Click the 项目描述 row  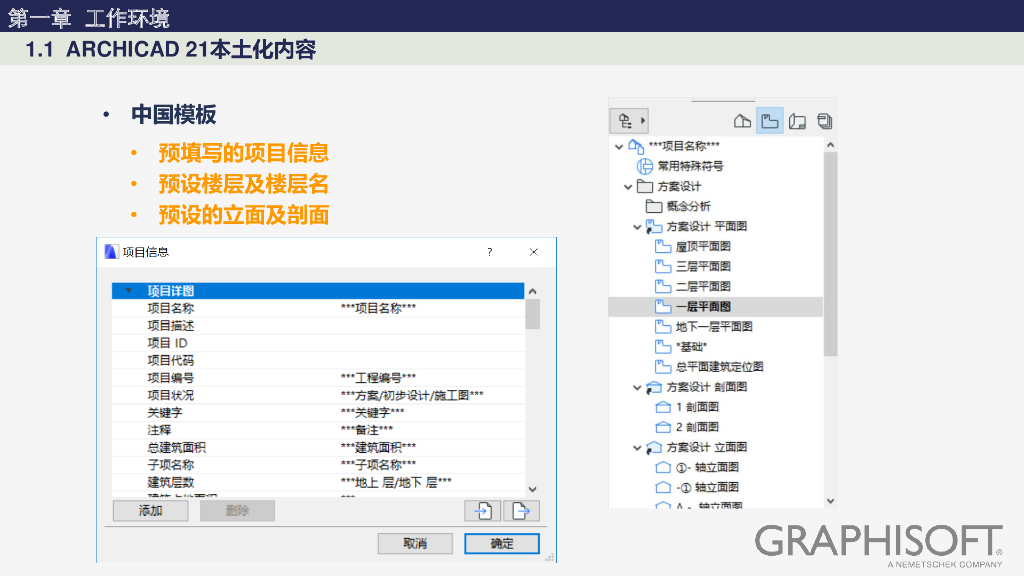coord(318,325)
